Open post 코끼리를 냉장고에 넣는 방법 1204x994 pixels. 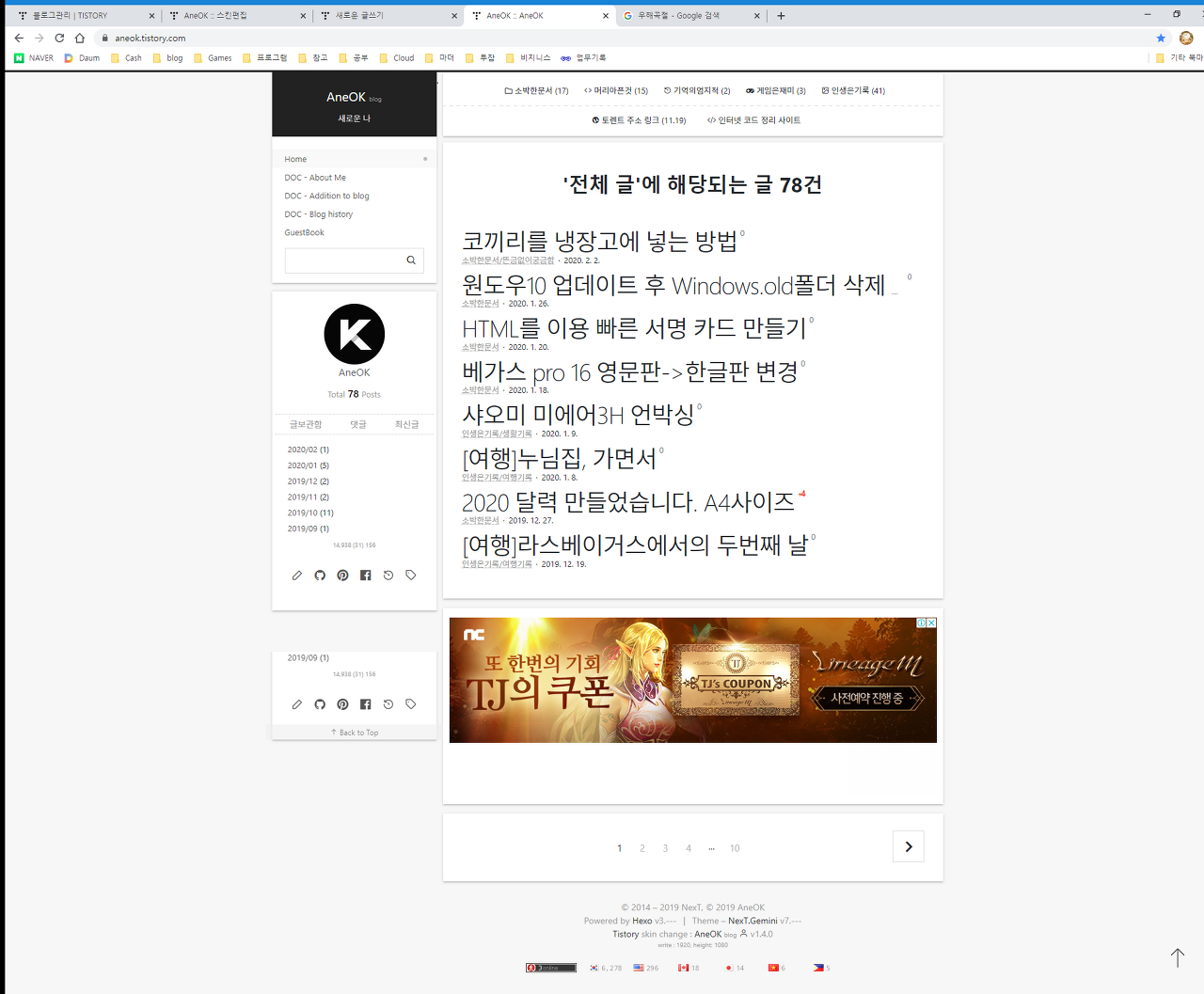click(x=600, y=242)
